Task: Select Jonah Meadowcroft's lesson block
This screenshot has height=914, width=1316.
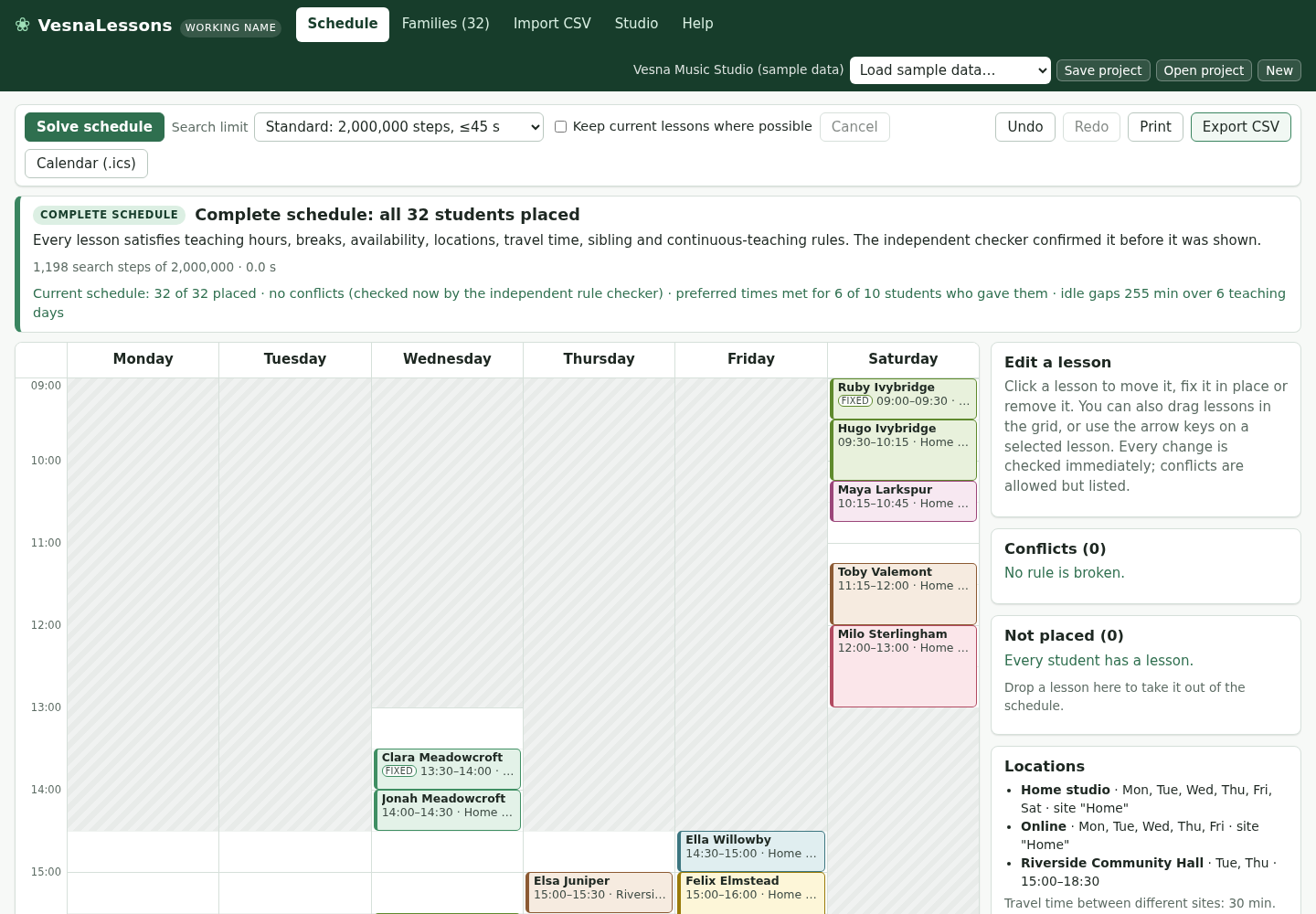Action: click(447, 810)
